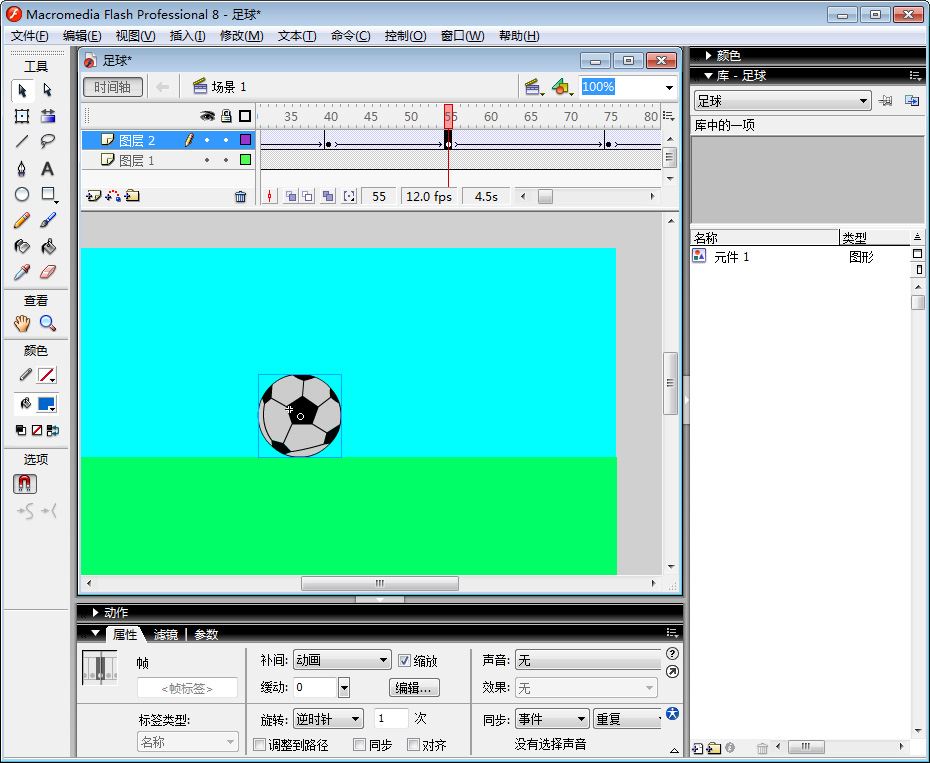930x763 pixels.
Task: Select the Ink Bottle tool
Action: [22, 246]
